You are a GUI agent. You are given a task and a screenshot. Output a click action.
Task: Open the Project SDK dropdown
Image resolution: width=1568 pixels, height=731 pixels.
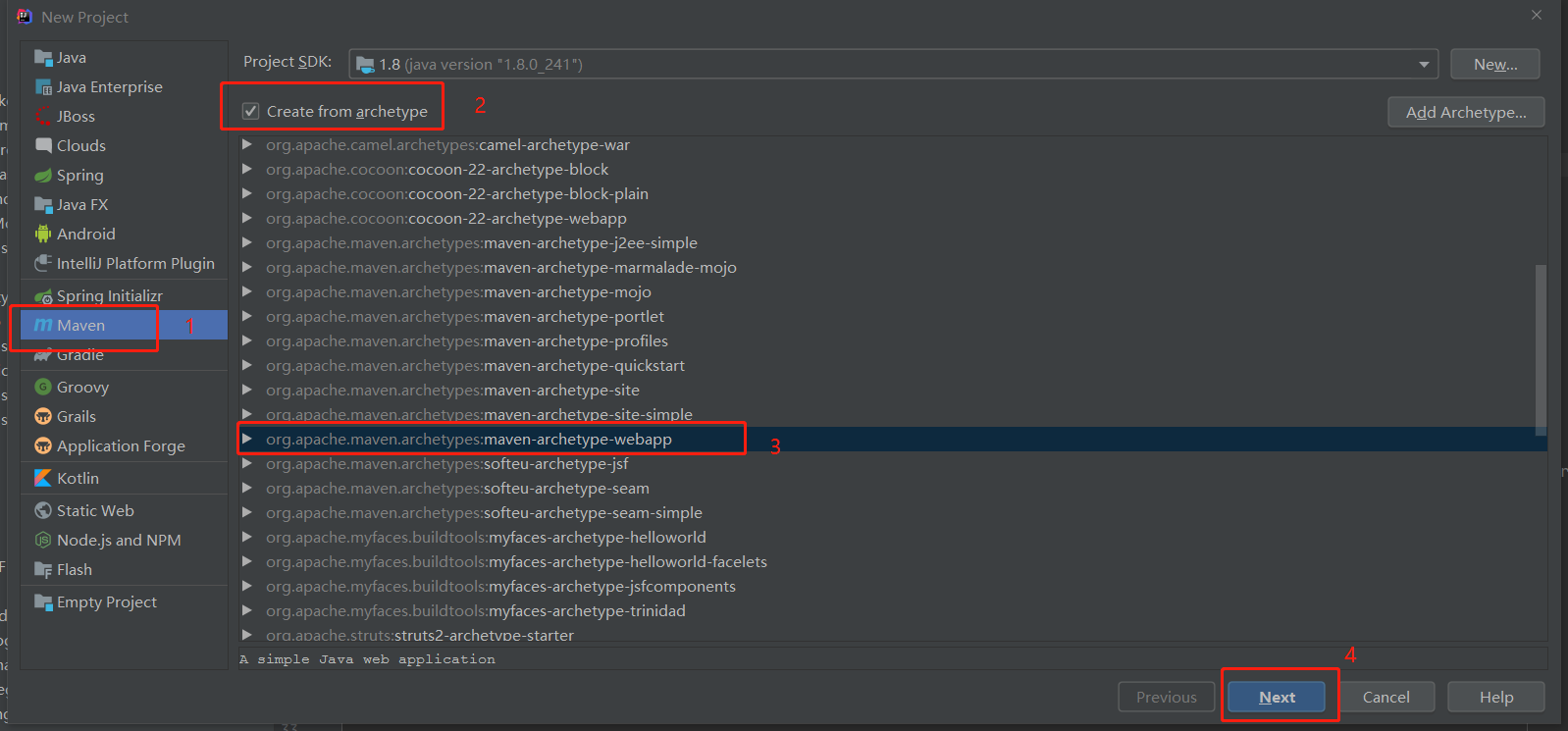click(x=1424, y=65)
